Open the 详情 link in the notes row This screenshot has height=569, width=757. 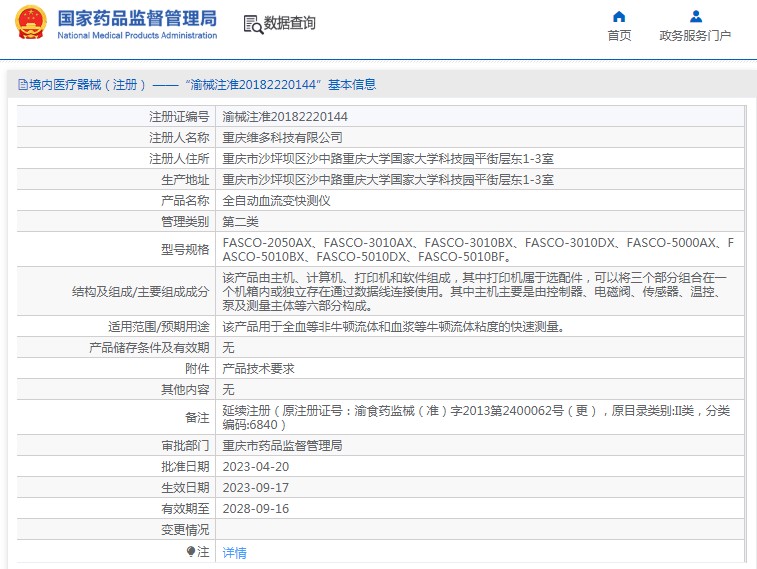[234, 552]
